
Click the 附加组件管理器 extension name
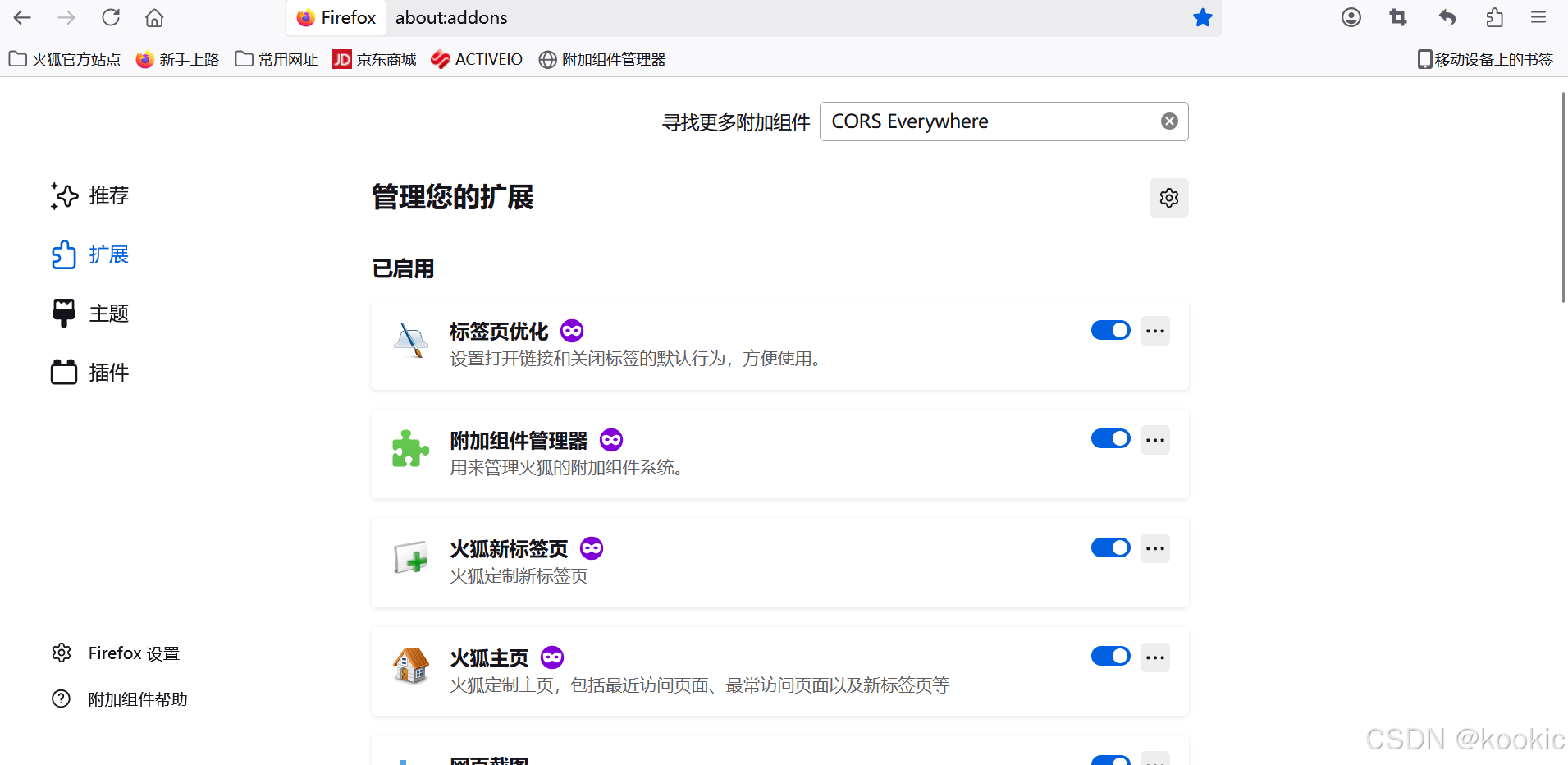pyautogui.click(x=519, y=441)
